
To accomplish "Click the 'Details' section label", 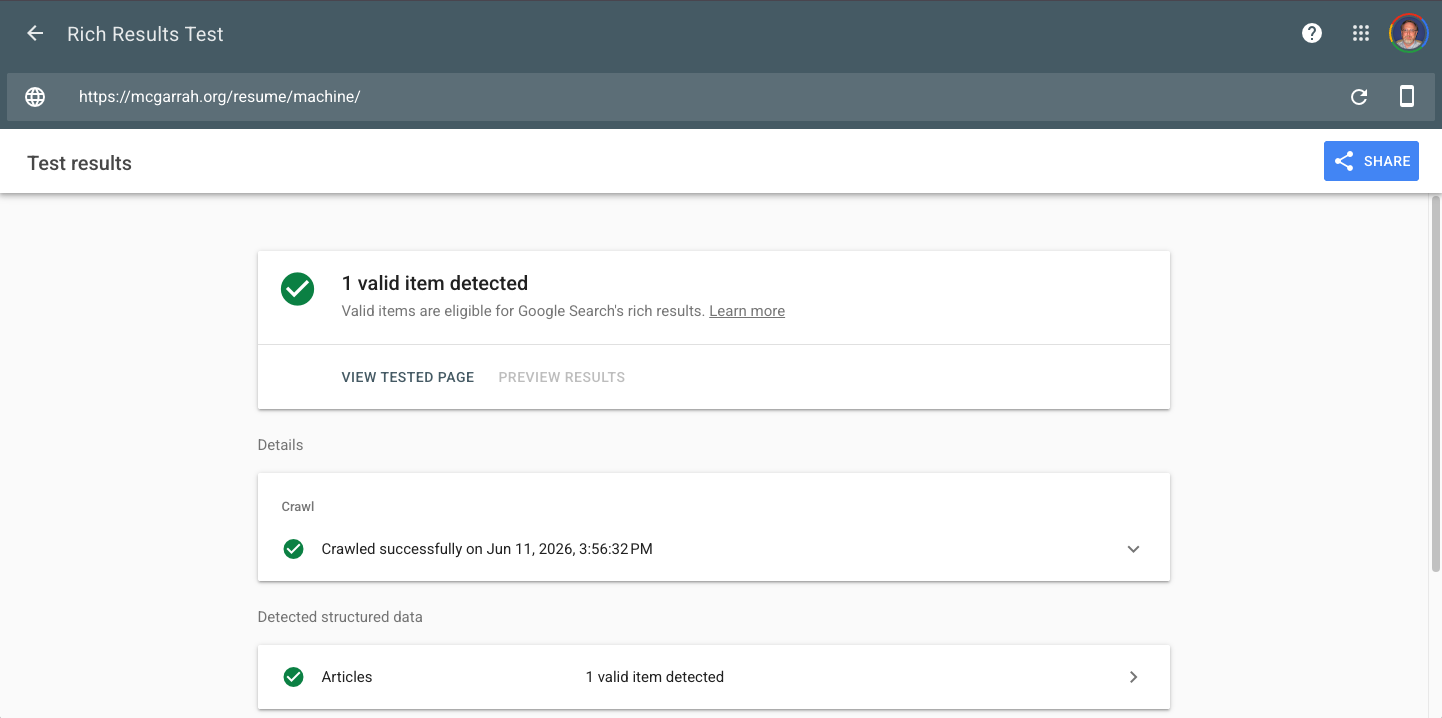I will pyautogui.click(x=280, y=445).
